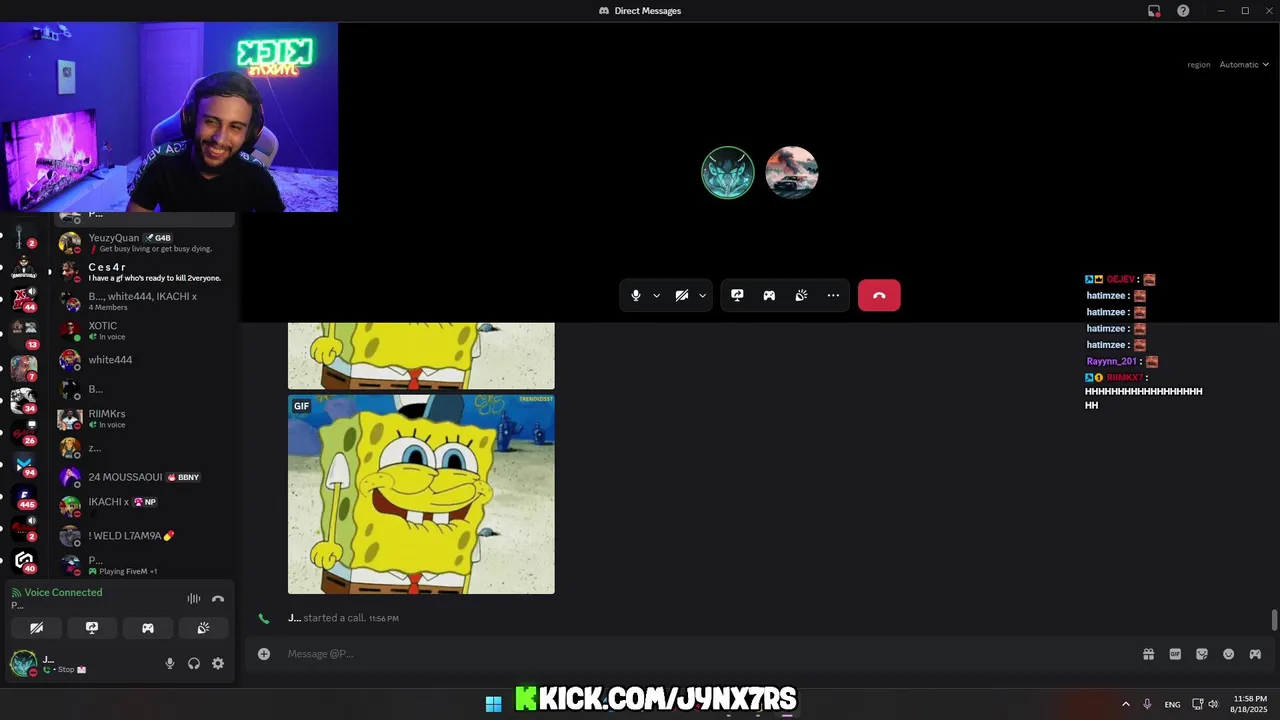Image resolution: width=1280 pixels, height=720 pixels.
Task: Select server icon with badge 34
Action: pos(23,400)
